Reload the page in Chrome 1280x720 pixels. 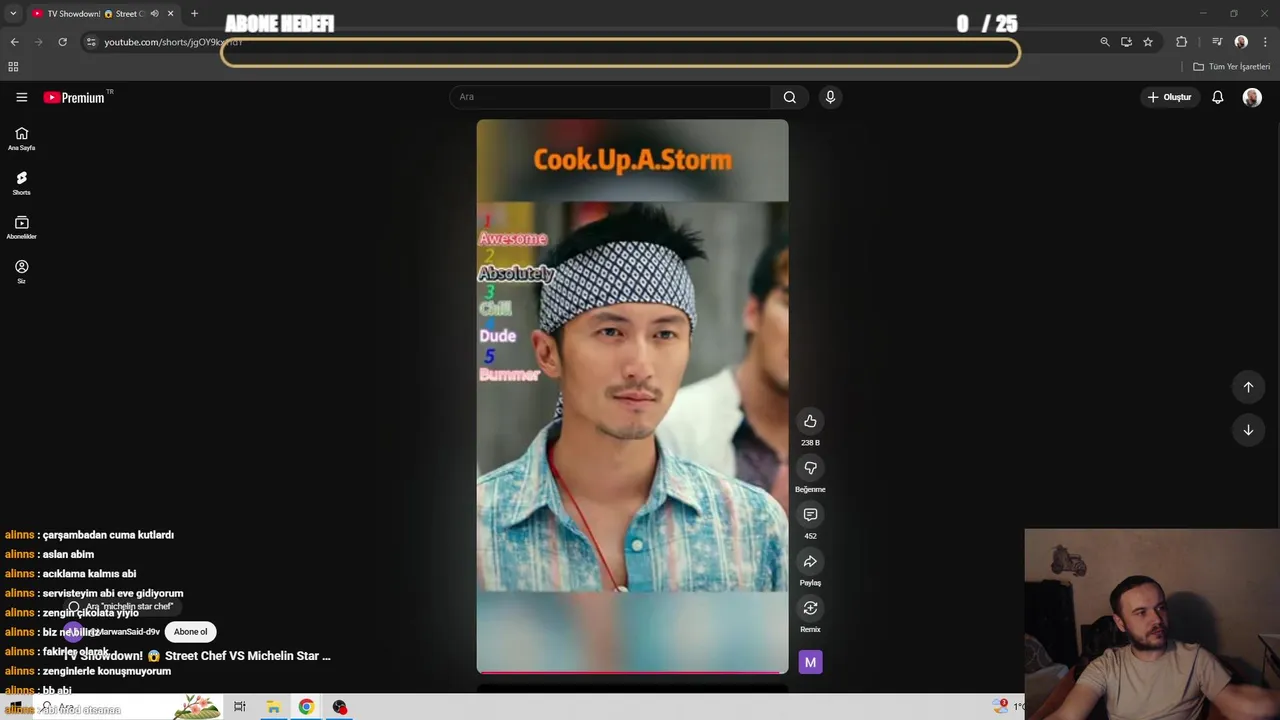pos(62,42)
